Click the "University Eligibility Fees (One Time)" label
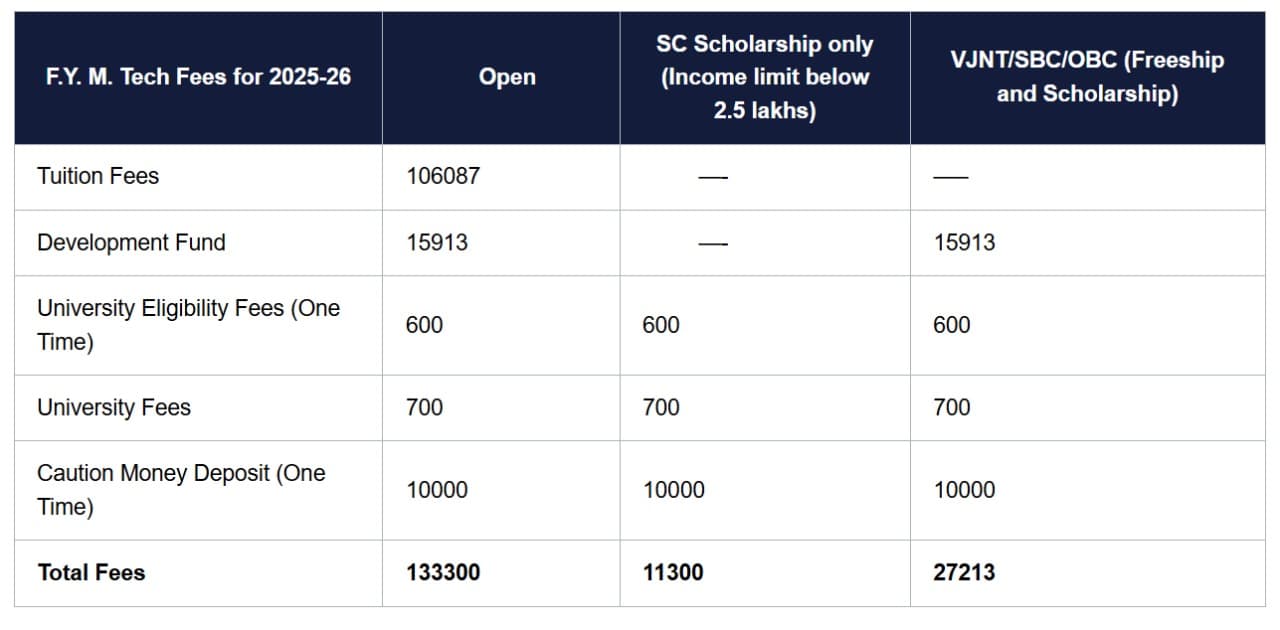 click(x=188, y=325)
